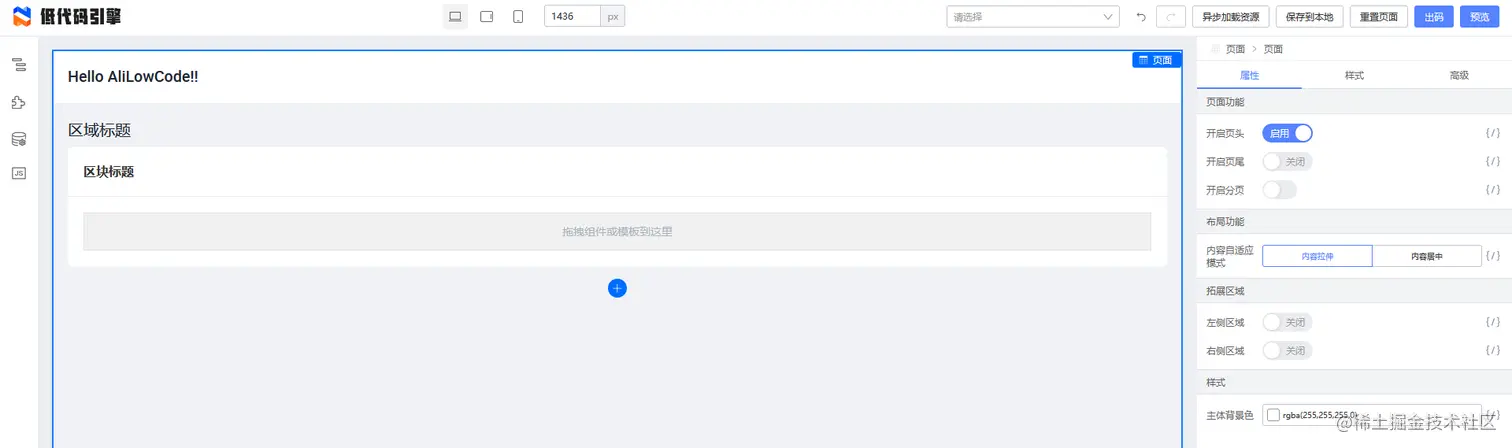Viewport: 1512px width, 448px height.
Task: Bind variable for 左侧区域 setting
Action: (x=1492, y=322)
